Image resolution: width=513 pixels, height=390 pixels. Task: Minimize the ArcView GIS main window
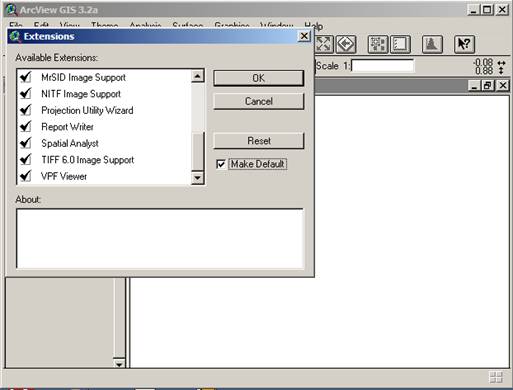point(473,10)
